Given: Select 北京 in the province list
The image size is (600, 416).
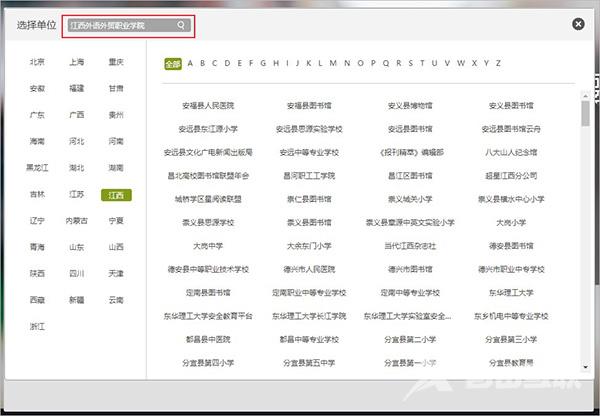Looking at the screenshot, I should [37, 62].
